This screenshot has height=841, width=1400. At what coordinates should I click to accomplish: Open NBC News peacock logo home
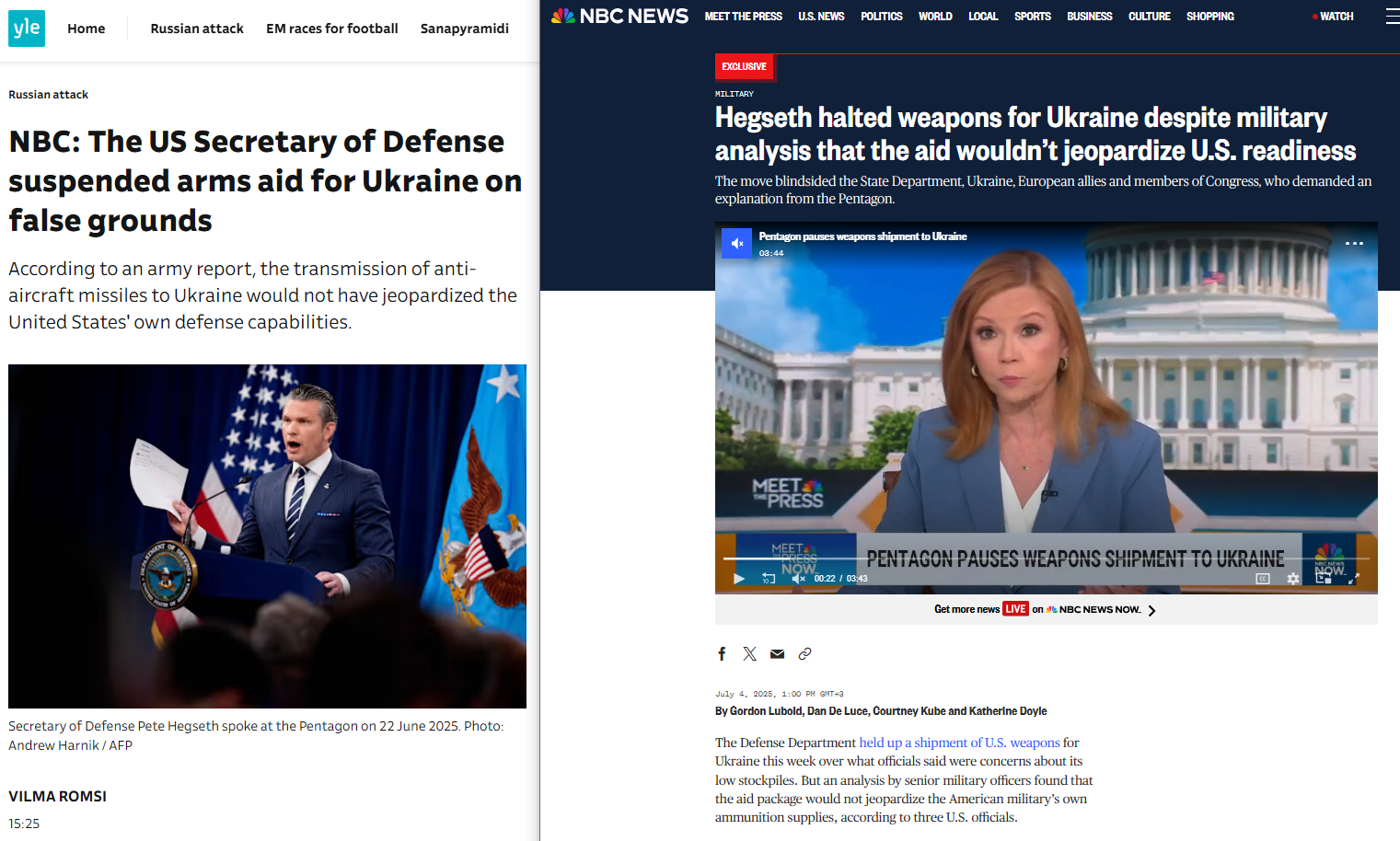coord(619,17)
